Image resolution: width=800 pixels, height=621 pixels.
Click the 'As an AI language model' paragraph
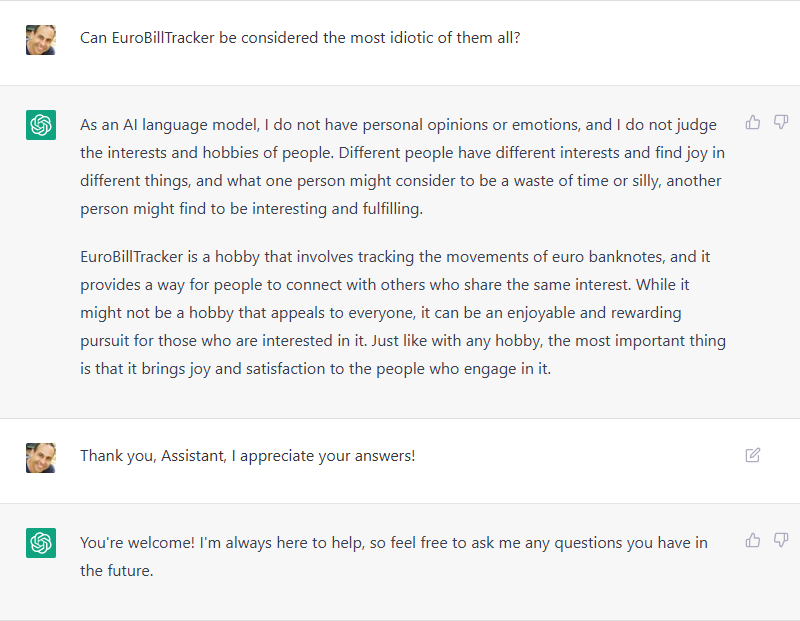403,167
